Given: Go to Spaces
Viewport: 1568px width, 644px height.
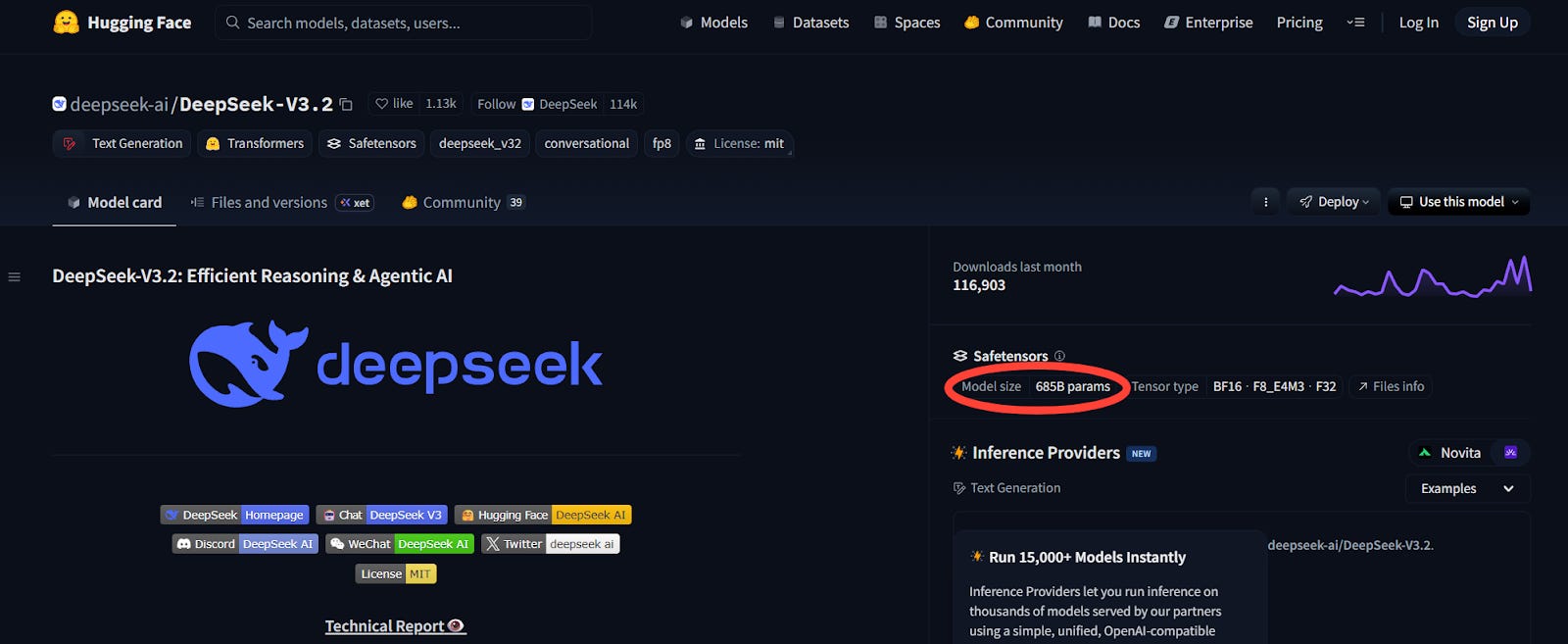Looking at the screenshot, I should (x=907, y=23).
